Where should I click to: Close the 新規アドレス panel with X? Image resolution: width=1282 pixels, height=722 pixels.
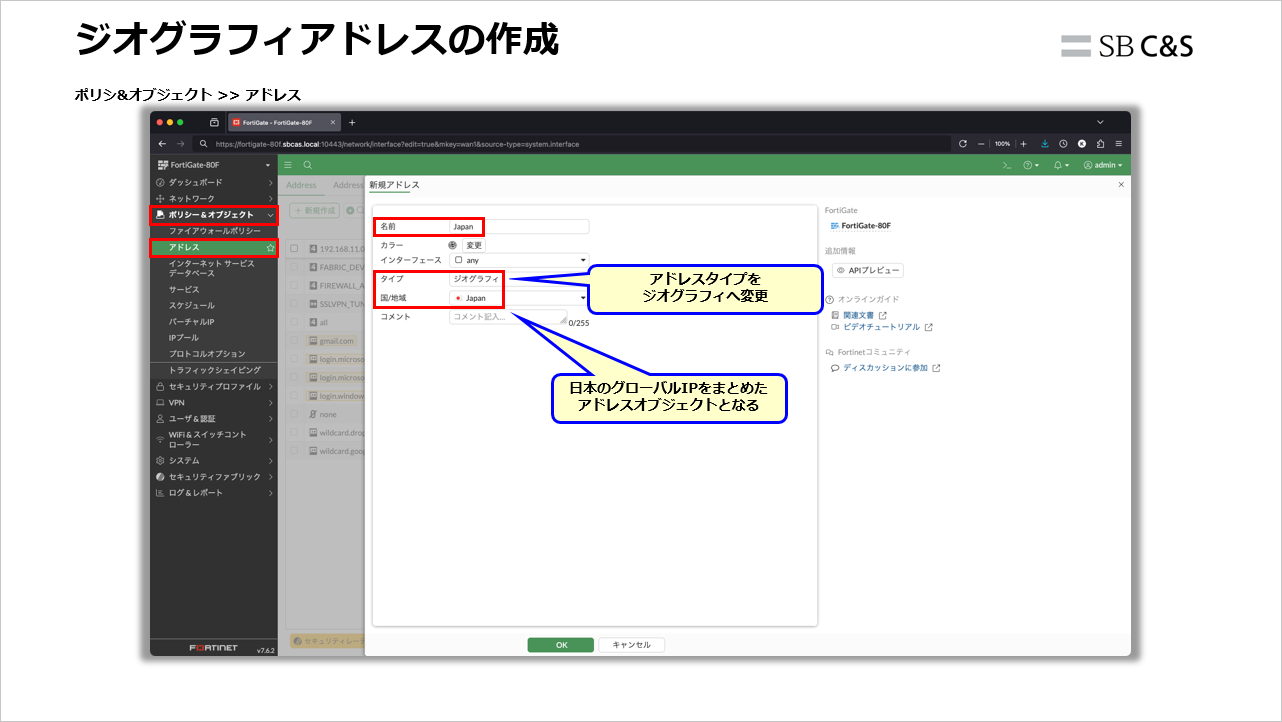click(1120, 185)
